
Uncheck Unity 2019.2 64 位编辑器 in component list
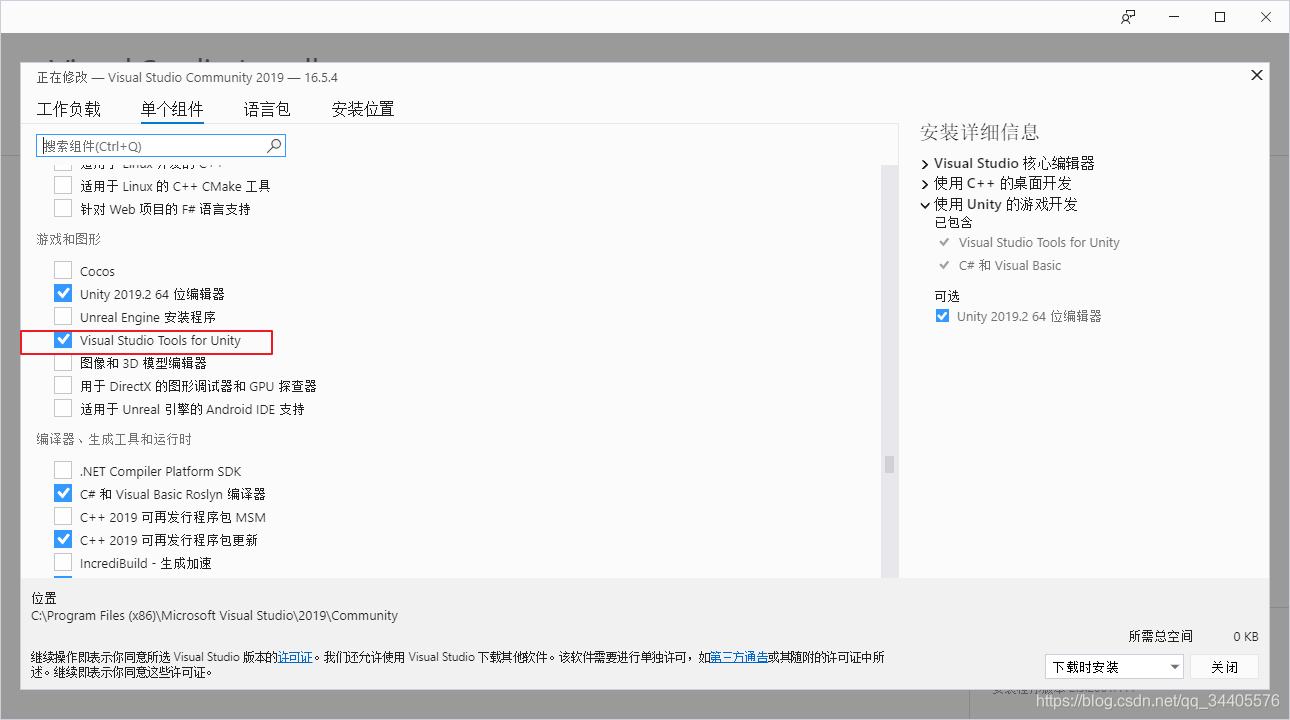(63, 294)
